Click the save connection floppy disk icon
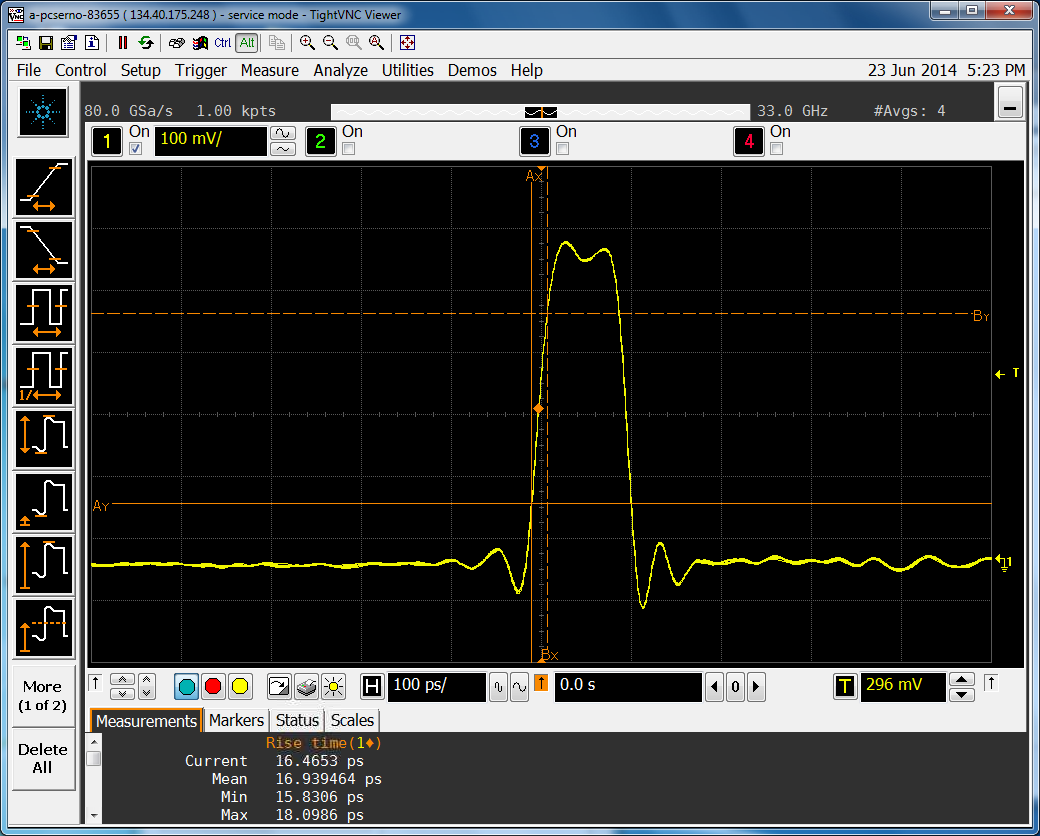The height and width of the screenshot is (836, 1040). [x=46, y=43]
